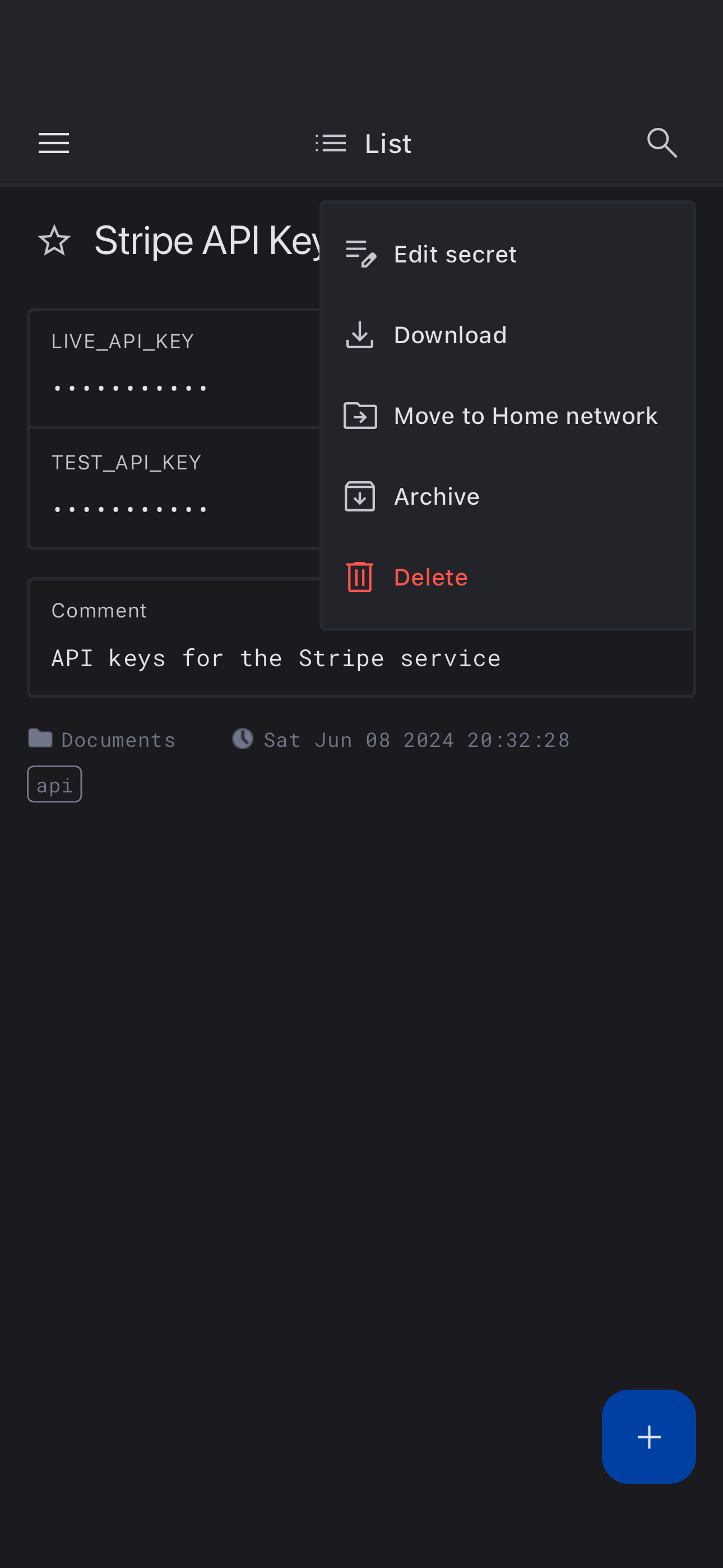Screen dimensions: 723x1568
Task: Open the Documents folder link
Action: [118, 740]
